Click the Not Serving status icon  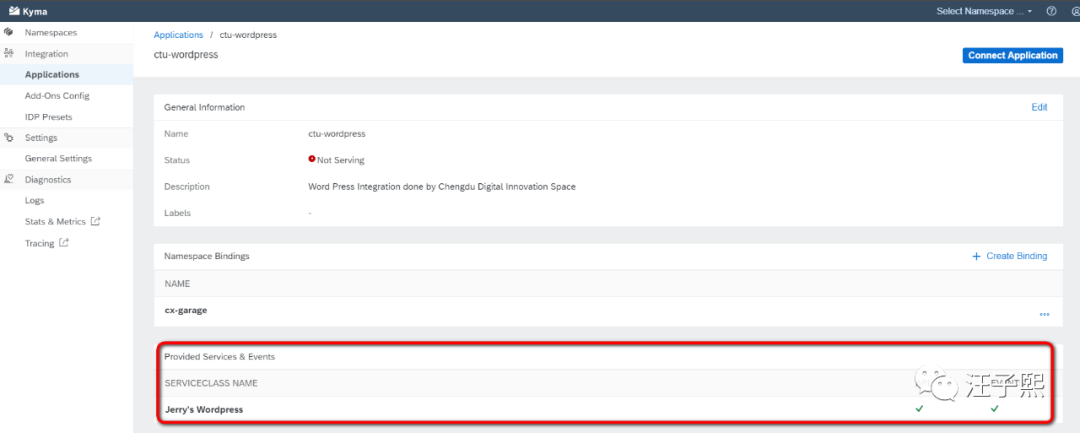coord(312,159)
